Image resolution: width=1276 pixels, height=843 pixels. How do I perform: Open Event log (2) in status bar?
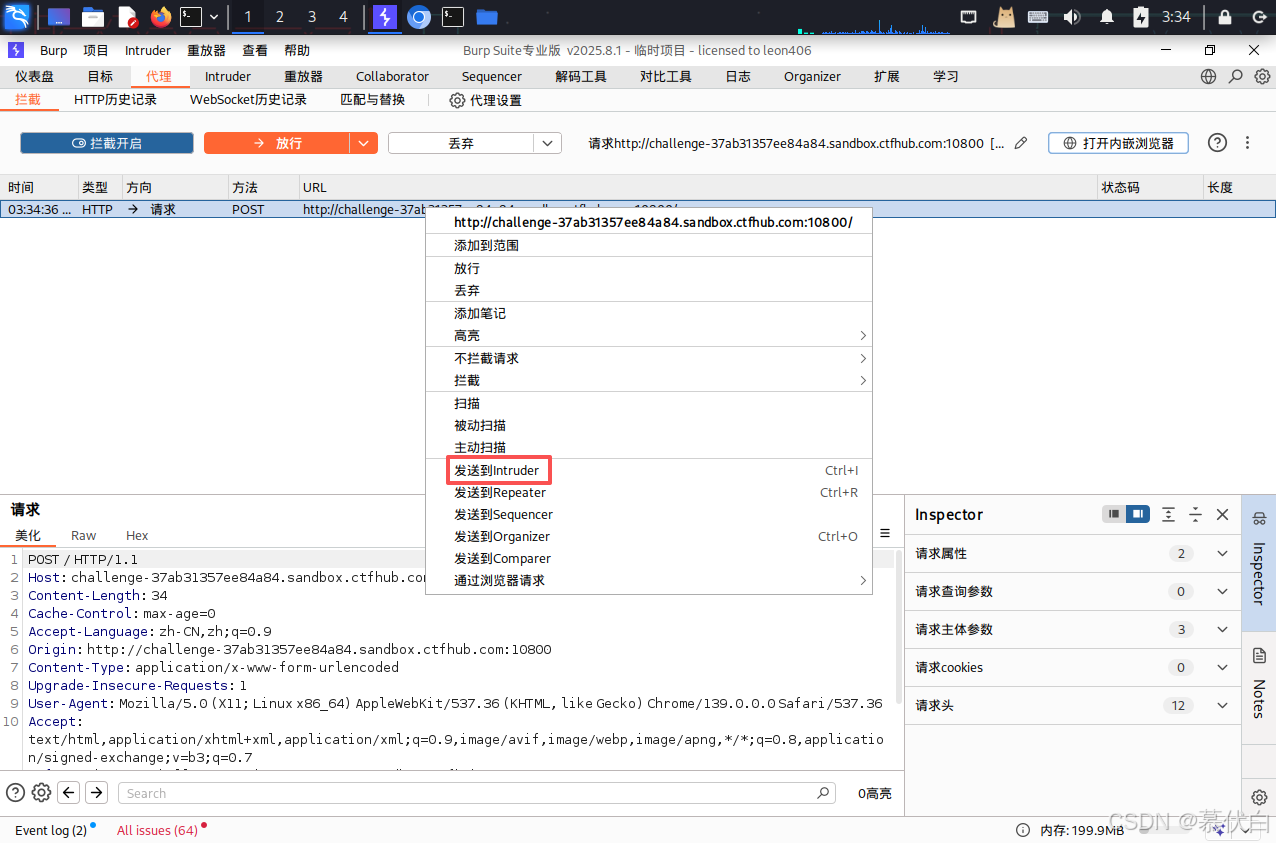[x=51, y=830]
